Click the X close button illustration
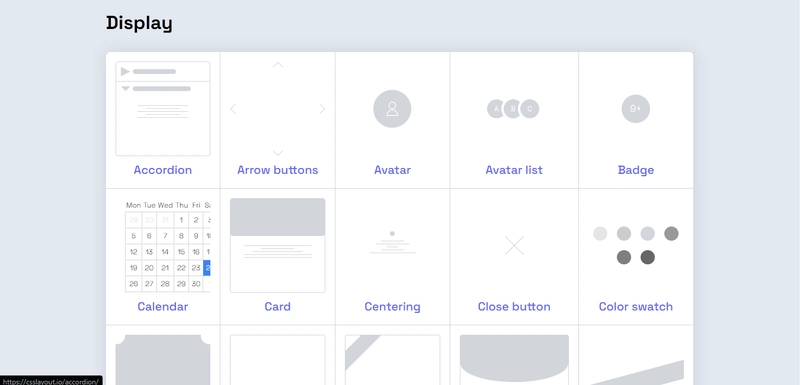Image resolution: width=800 pixels, height=385 pixels. click(x=514, y=245)
